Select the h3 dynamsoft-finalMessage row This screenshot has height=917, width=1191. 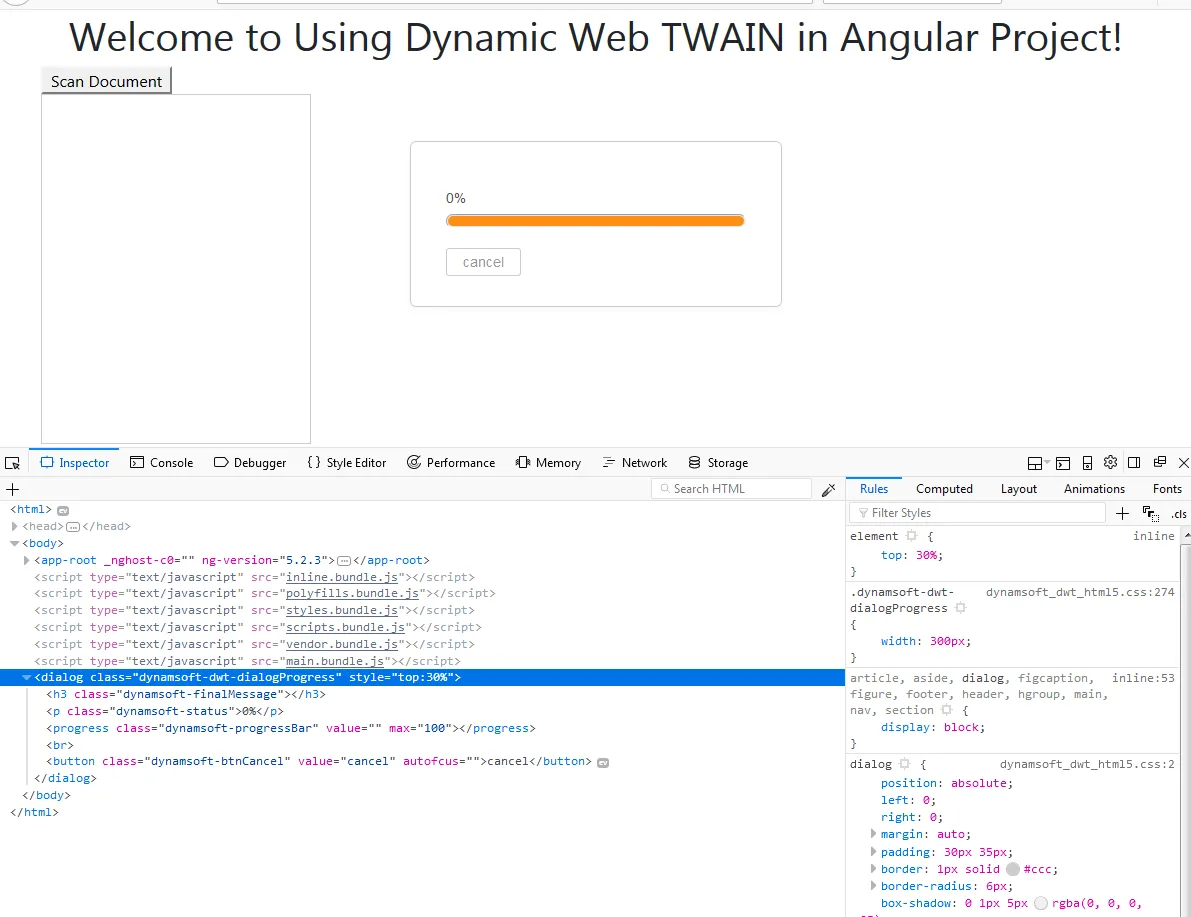point(422,694)
